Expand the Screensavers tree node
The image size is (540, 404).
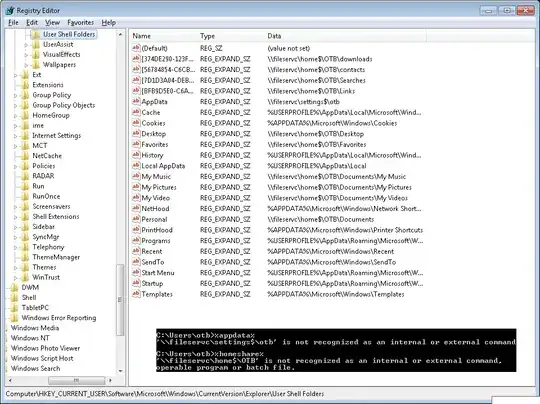pos(15,207)
